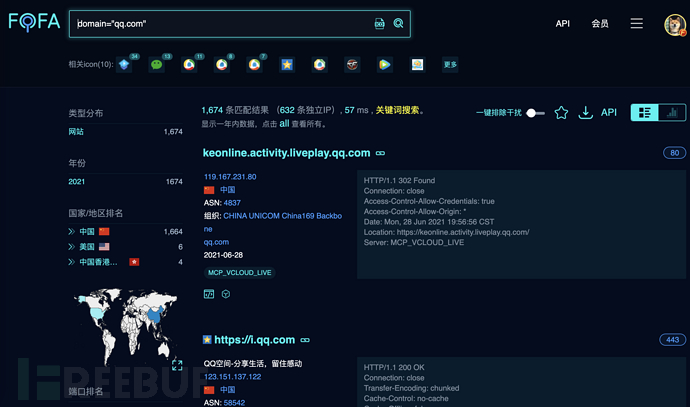Open the 会员 membership menu
690x407 pixels.
click(x=600, y=24)
